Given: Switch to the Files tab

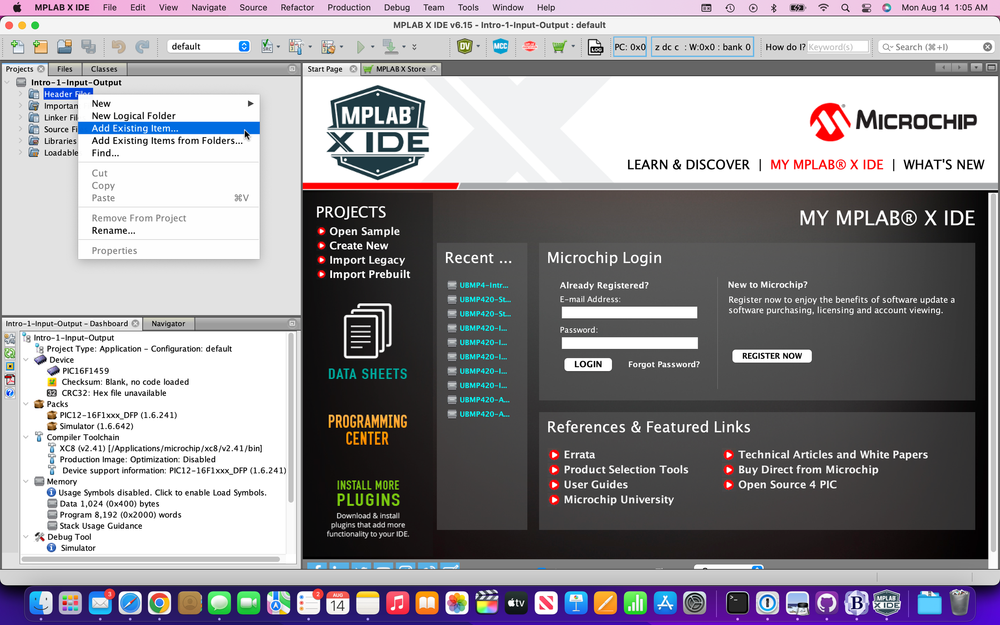Looking at the screenshot, I should (65, 69).
